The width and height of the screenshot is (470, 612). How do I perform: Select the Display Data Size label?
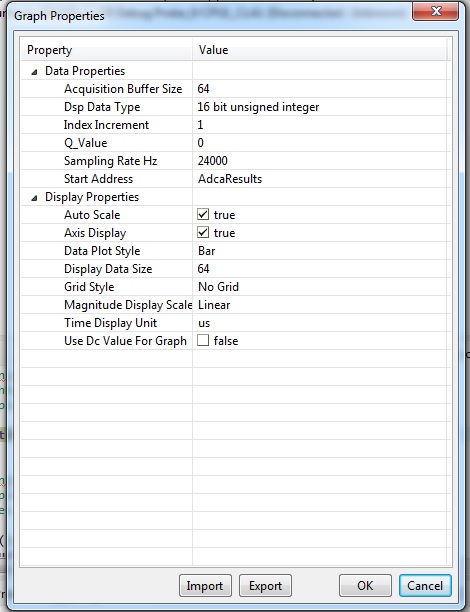(x=108, y=269)
